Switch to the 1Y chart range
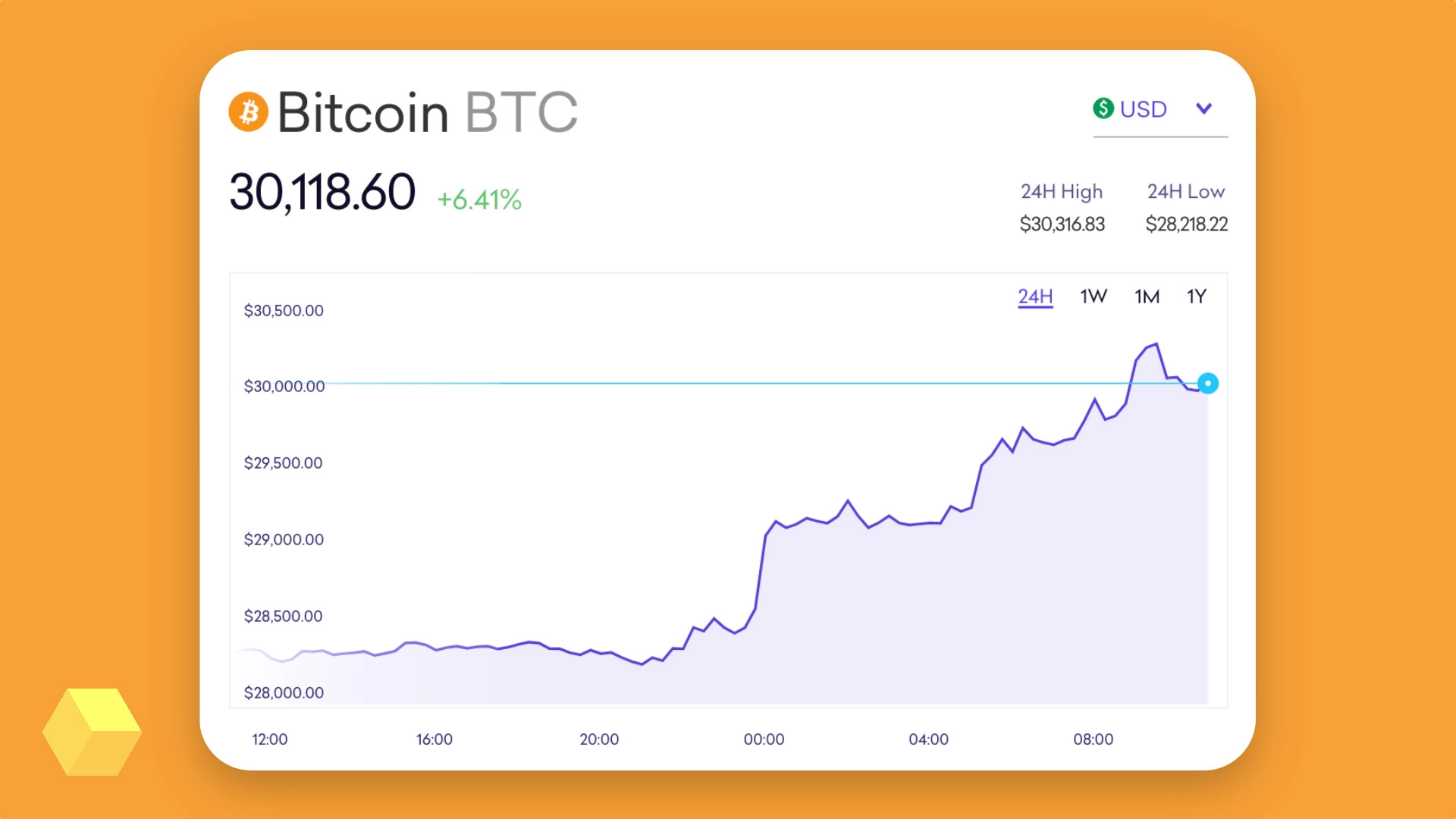This screenshot has width=1456, height=819. pyautogui.click(x=1197, y=297)
